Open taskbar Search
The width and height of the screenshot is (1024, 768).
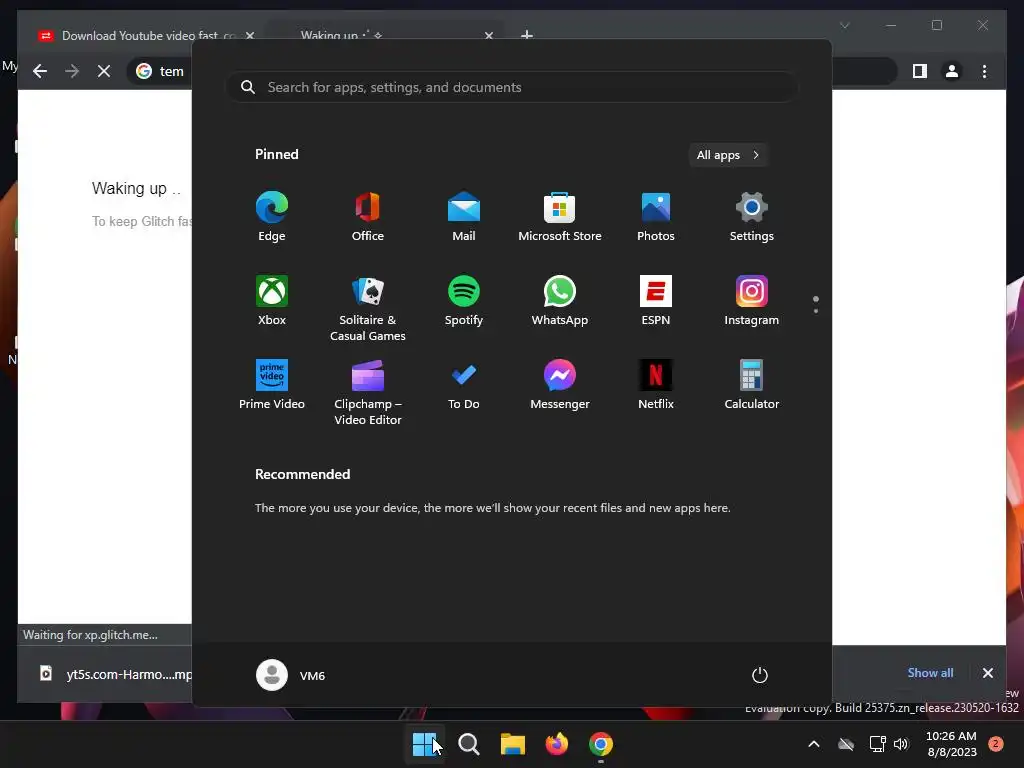click(469, 744)
